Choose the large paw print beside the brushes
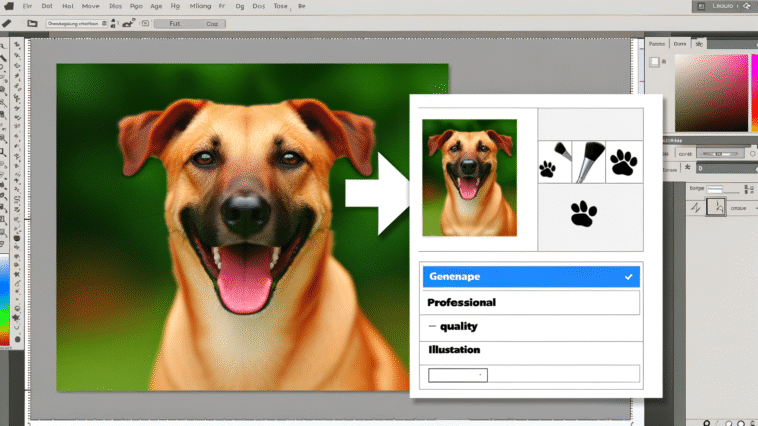 click(623, 162)
